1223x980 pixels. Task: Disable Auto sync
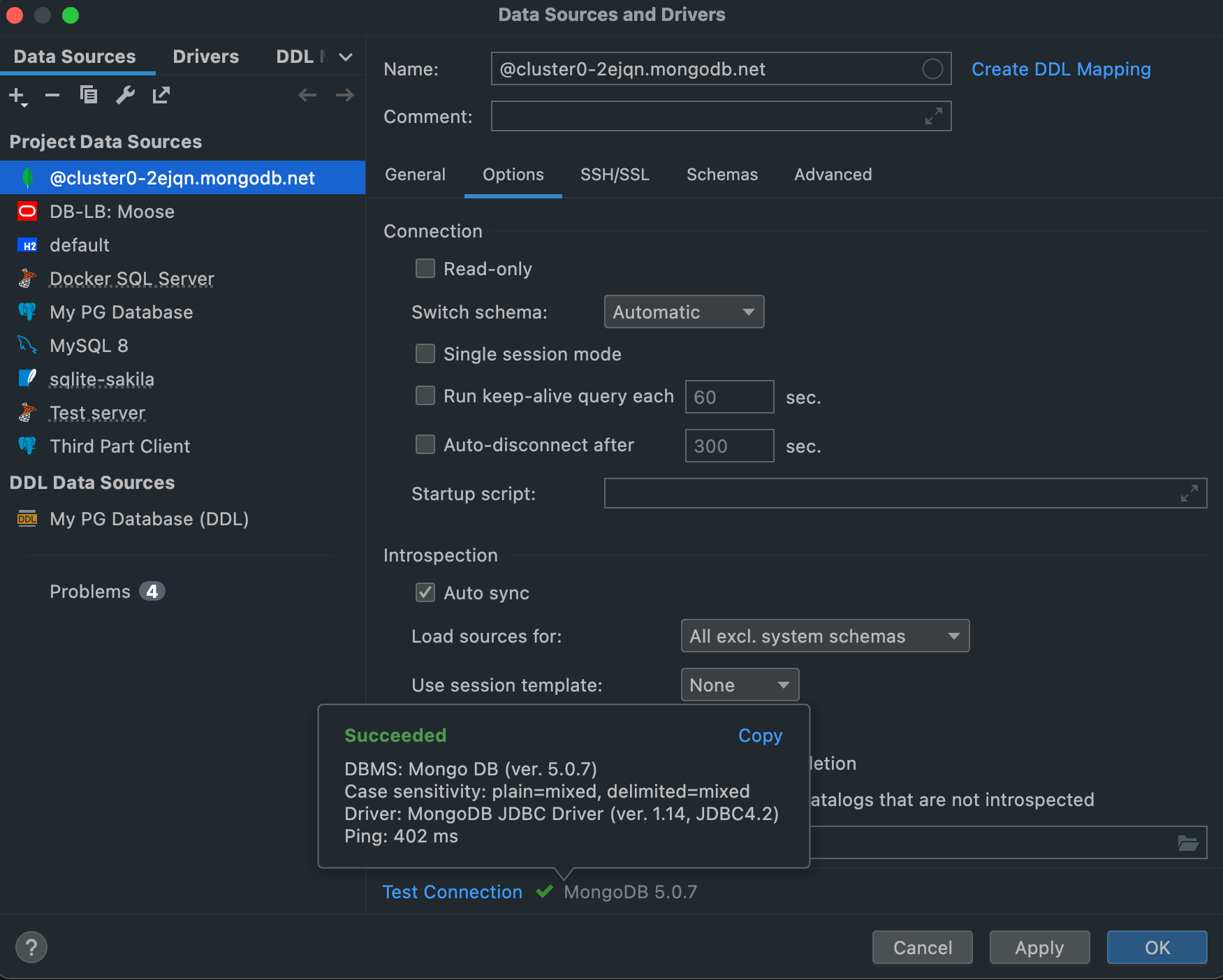tap(425, 592)
